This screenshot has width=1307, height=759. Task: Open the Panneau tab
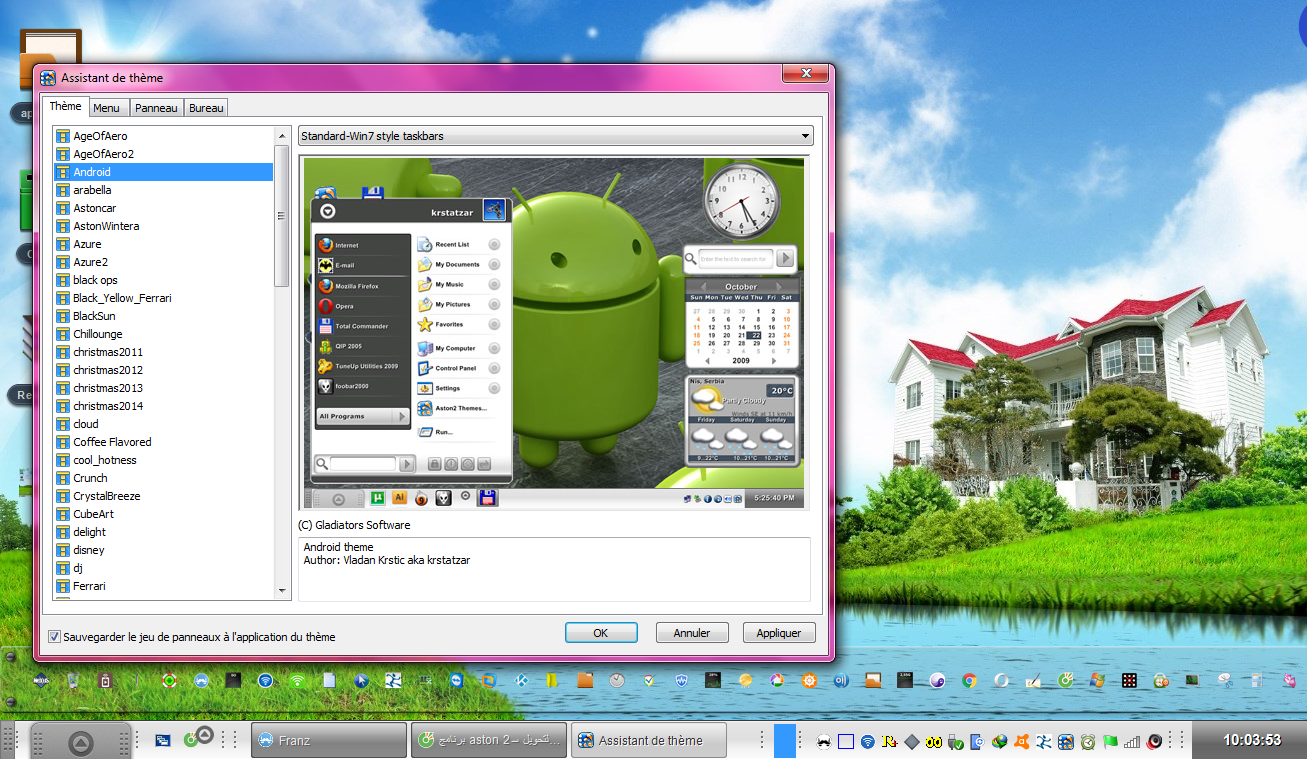click(x=156, y=108)
